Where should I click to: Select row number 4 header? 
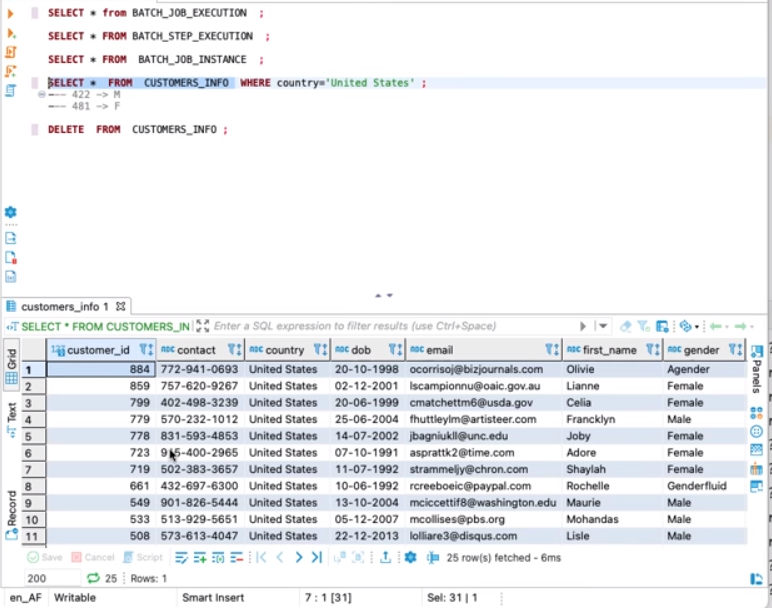pyautogui.click(x=33, y=419)
